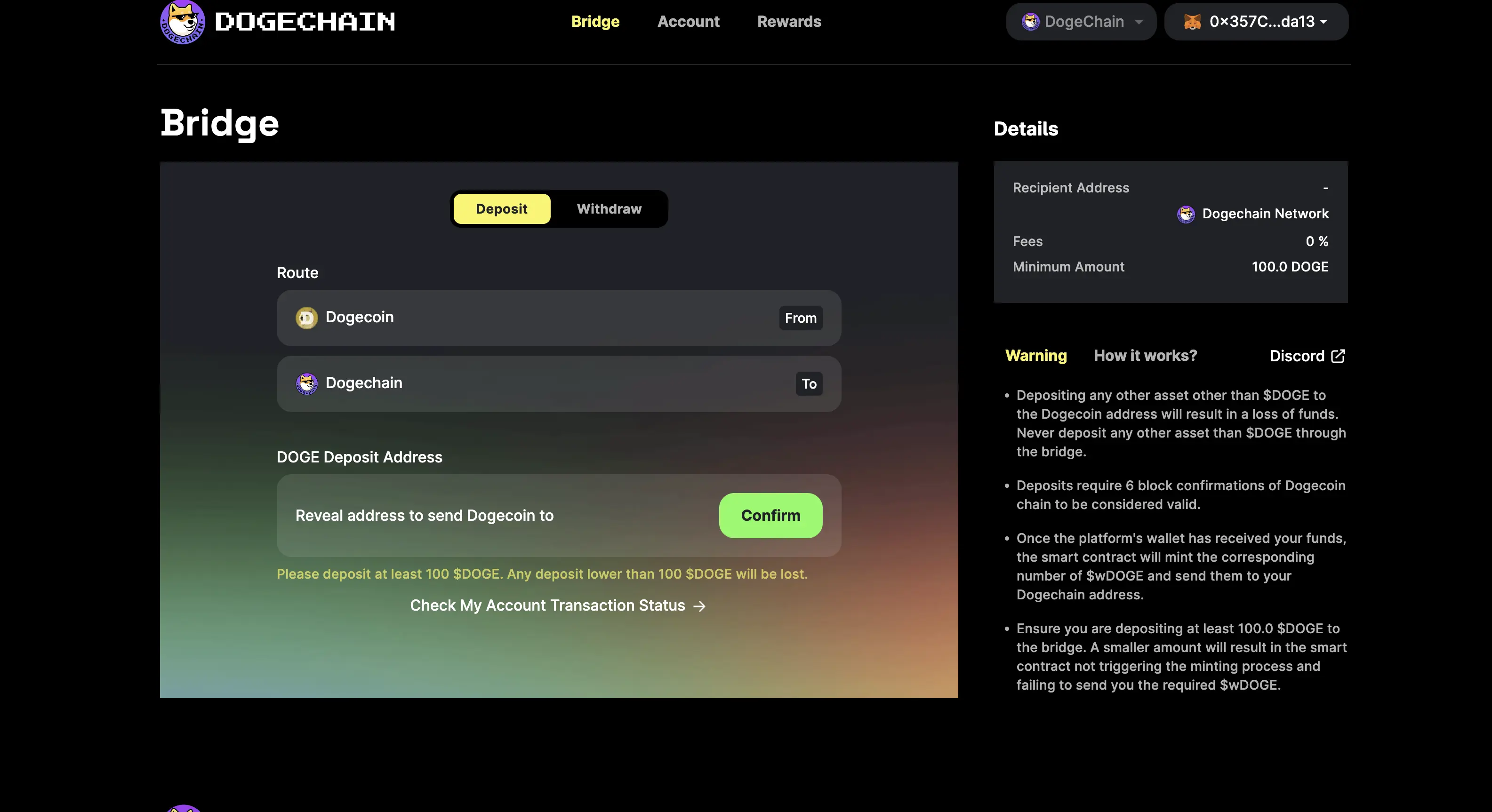Click 'Recipient Address' label

point(1071,188)
